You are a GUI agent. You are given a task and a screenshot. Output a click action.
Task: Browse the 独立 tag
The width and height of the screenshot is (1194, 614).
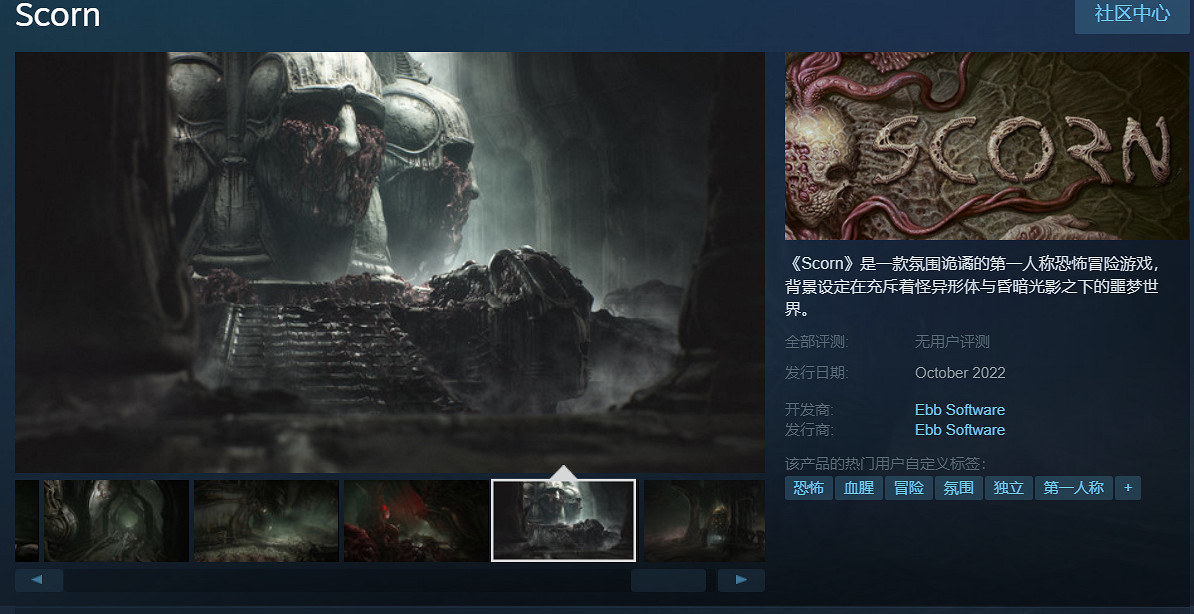[1008, 488]
